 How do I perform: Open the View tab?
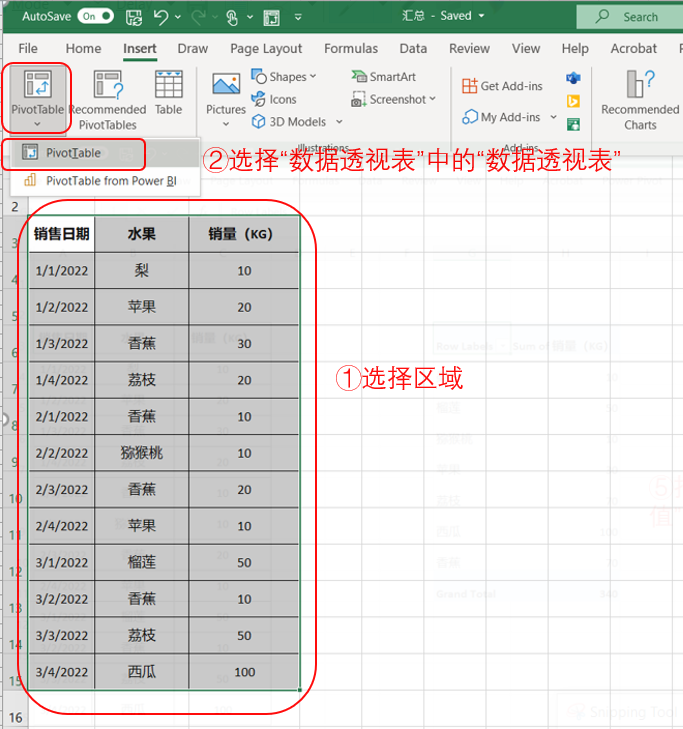(x=526, y=48)
